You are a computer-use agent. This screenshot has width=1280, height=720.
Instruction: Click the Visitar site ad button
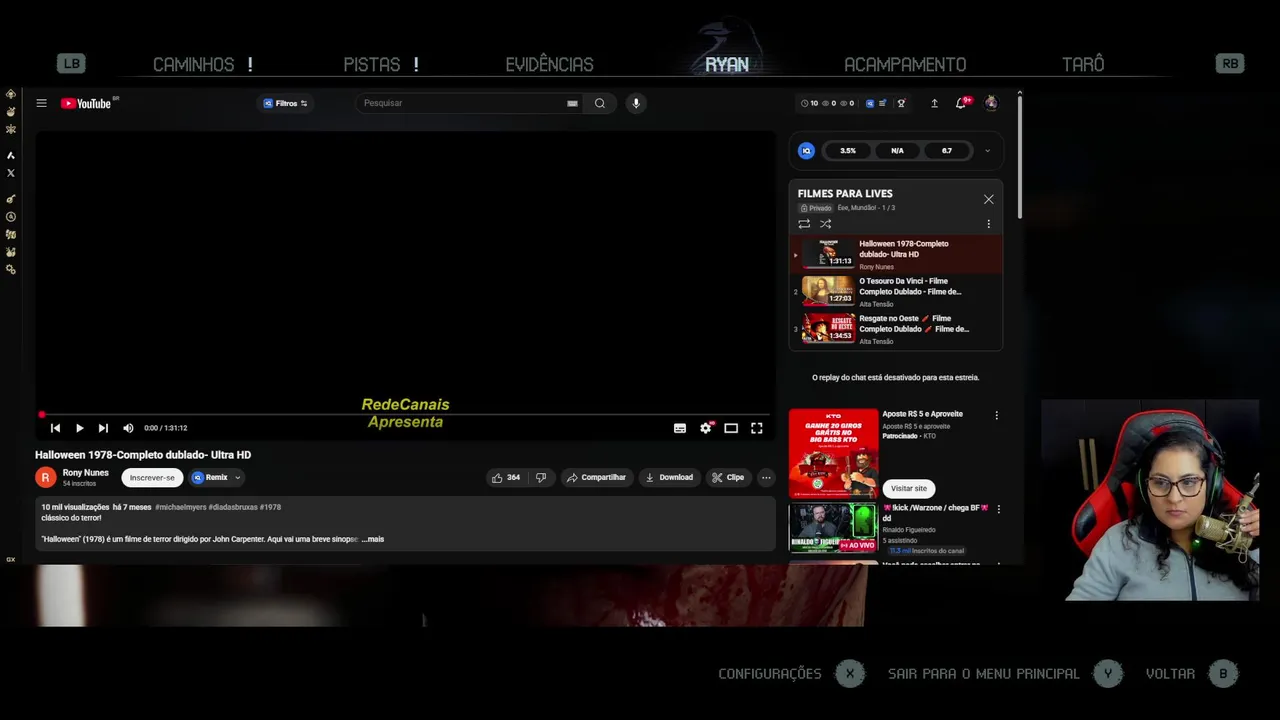pyautogui.click(x=908, y=488)
